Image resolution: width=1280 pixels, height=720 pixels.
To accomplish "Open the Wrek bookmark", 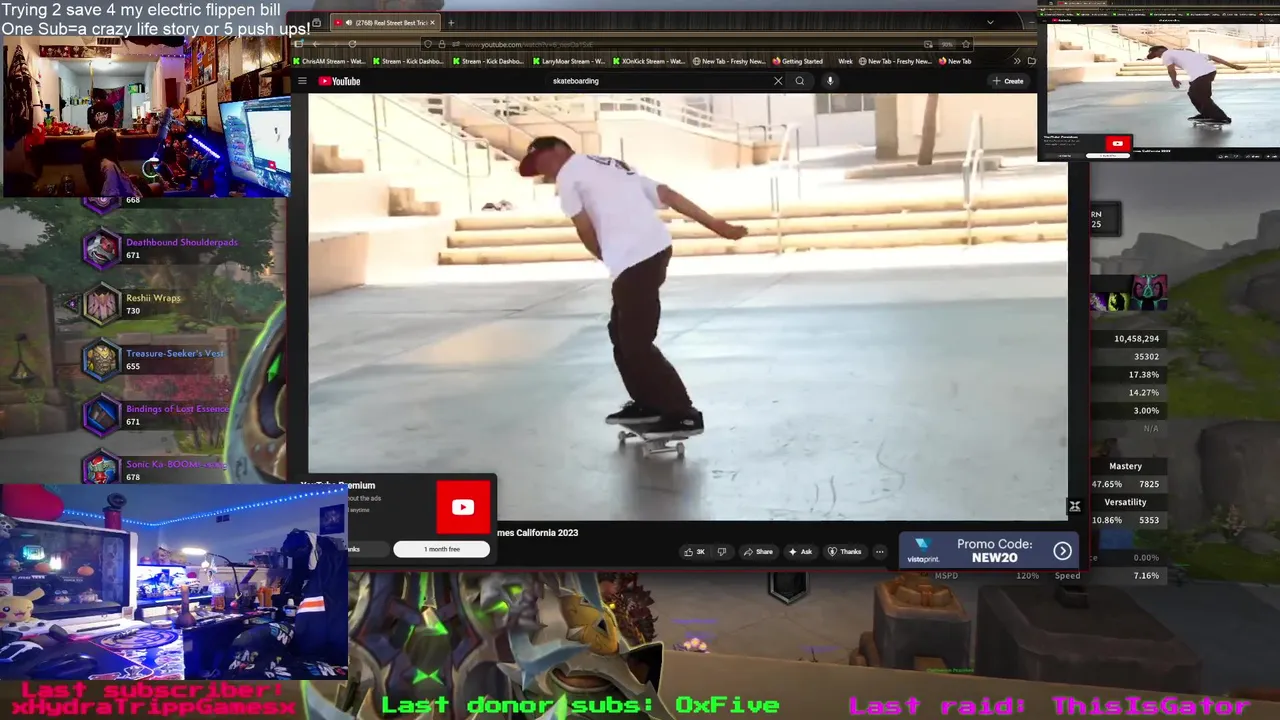I will click(x=845, y=61).
